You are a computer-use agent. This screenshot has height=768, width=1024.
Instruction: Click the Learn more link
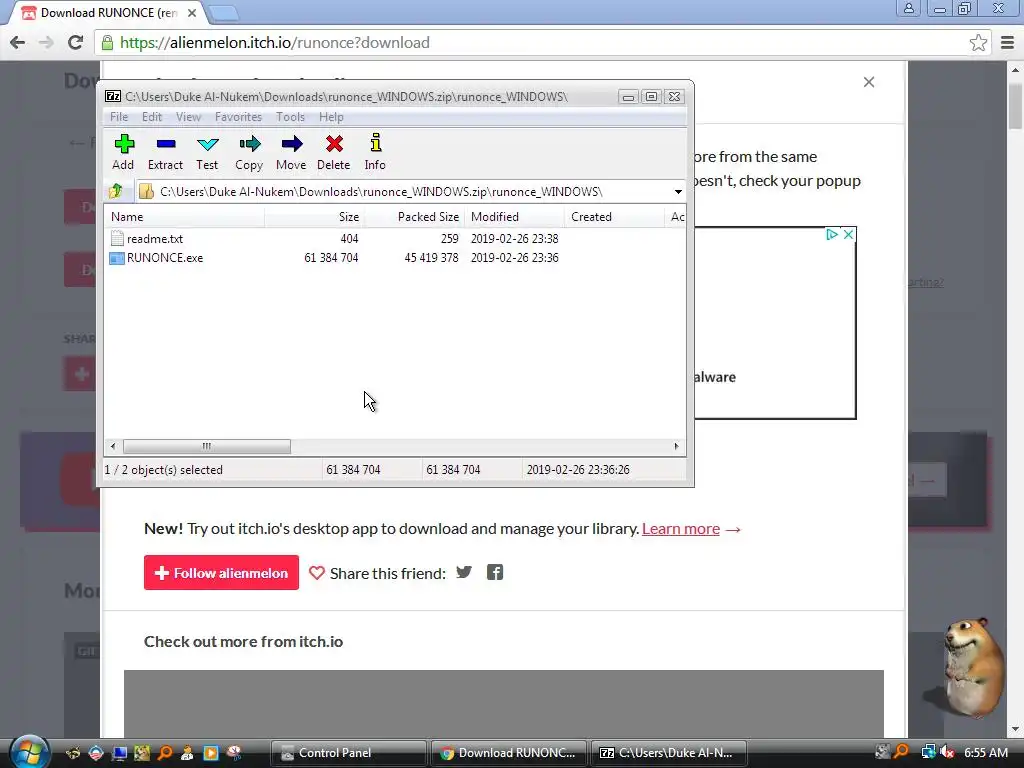[680, 528]
